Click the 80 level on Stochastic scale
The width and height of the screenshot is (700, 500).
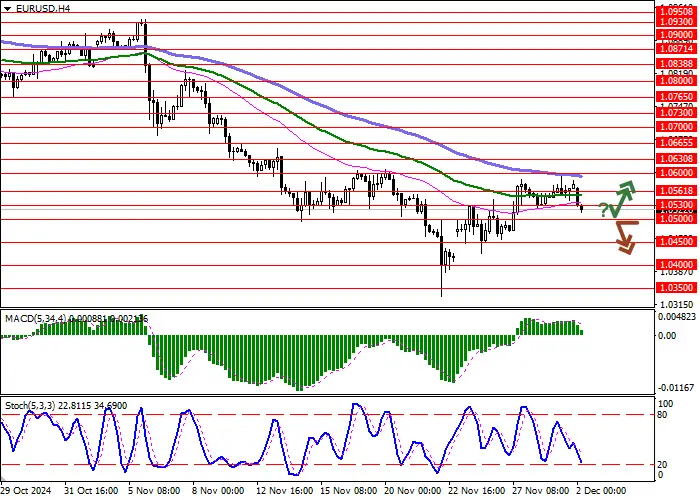pos(663,415)
